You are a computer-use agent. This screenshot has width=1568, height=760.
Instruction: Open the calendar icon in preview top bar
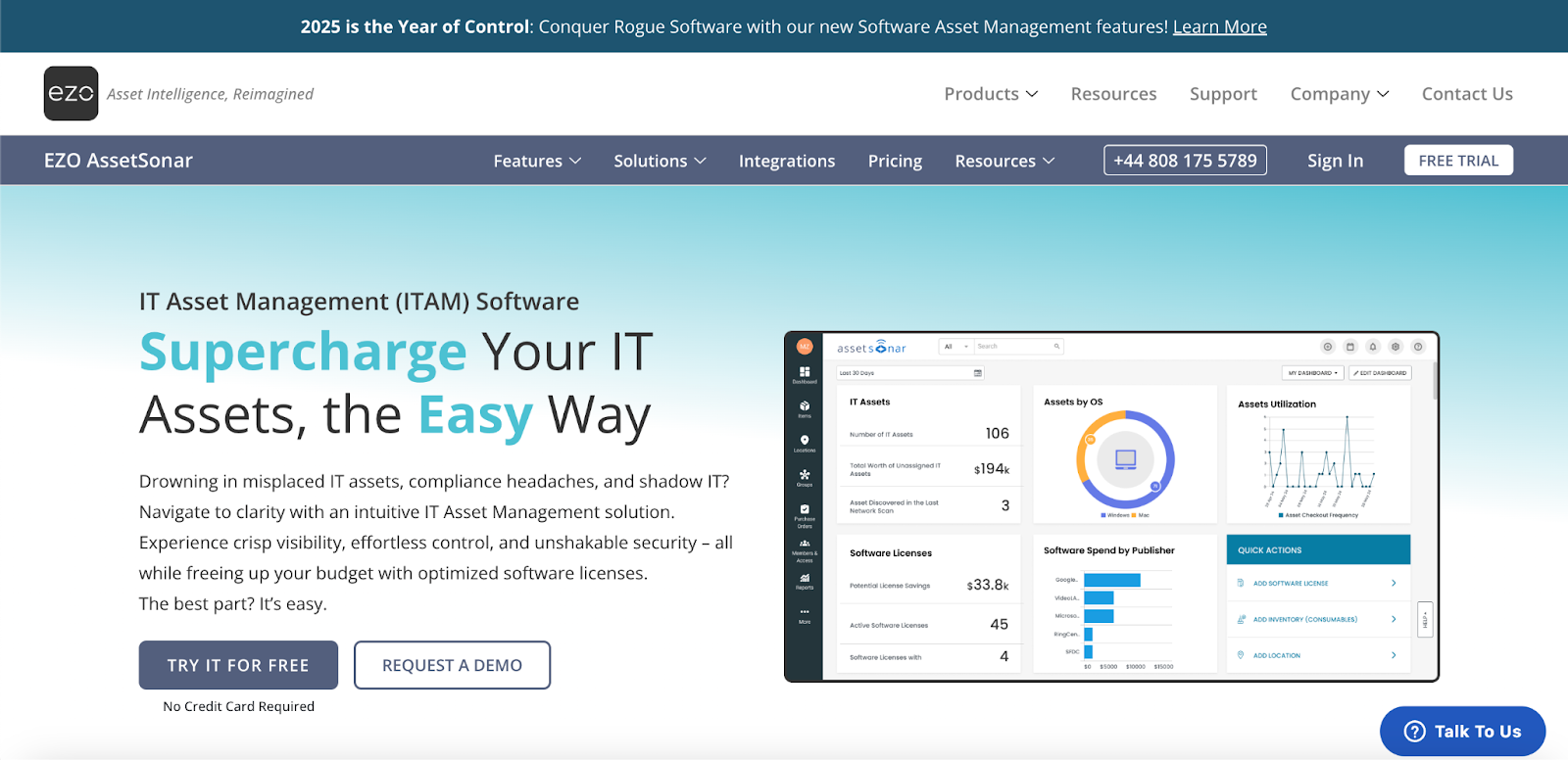click(1350, 347)
